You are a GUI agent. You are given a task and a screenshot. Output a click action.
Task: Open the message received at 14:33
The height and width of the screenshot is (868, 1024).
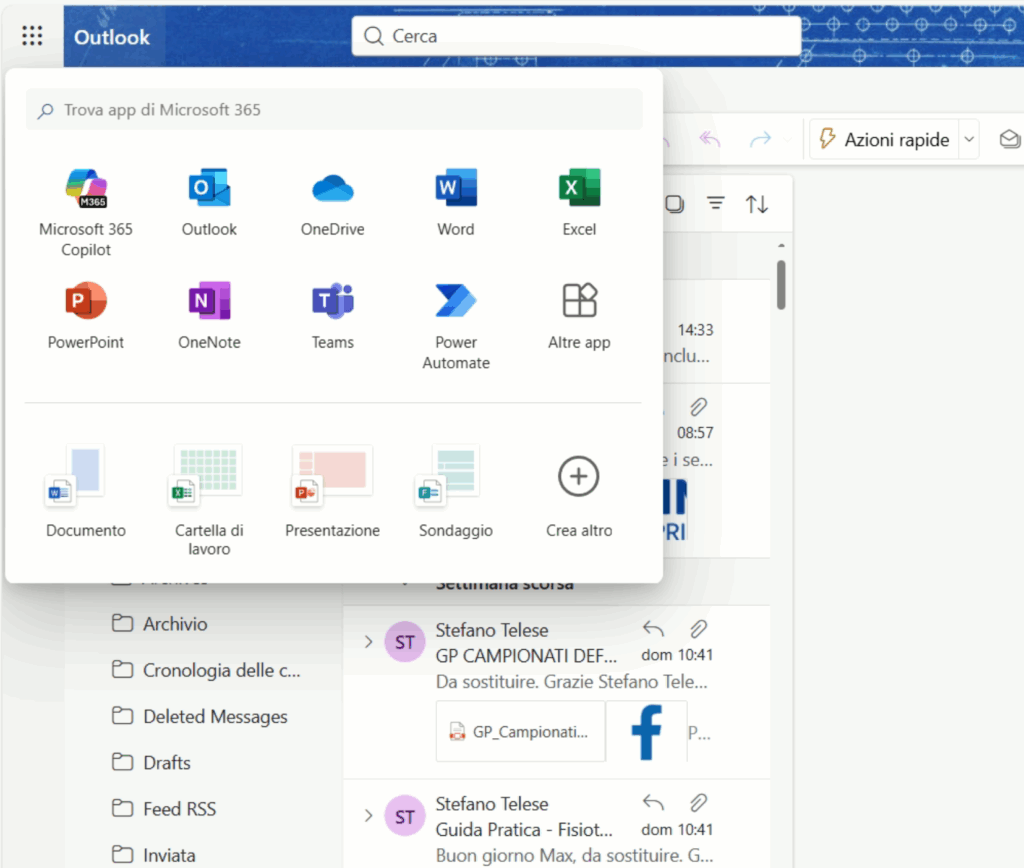717,332
